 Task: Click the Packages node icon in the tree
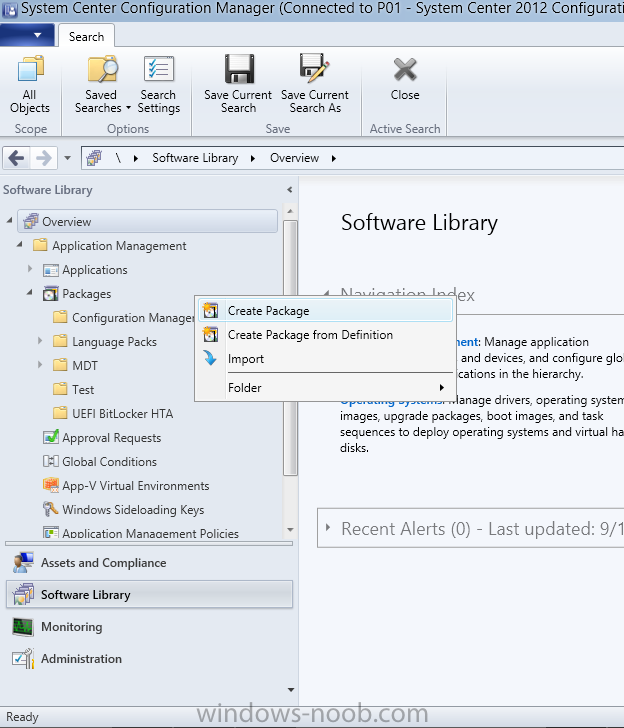(51, 293)
